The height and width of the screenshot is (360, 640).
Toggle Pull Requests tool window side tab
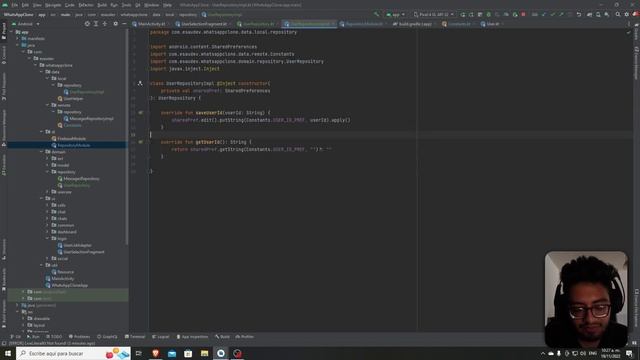pyautogui.click(x=4, y=87)
